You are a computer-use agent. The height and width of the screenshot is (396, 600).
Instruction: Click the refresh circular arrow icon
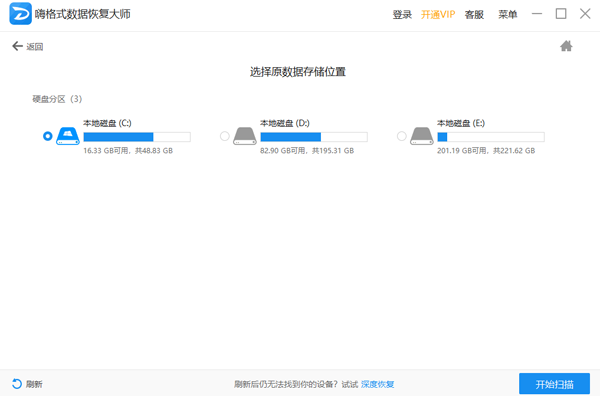tap(17, 384)
